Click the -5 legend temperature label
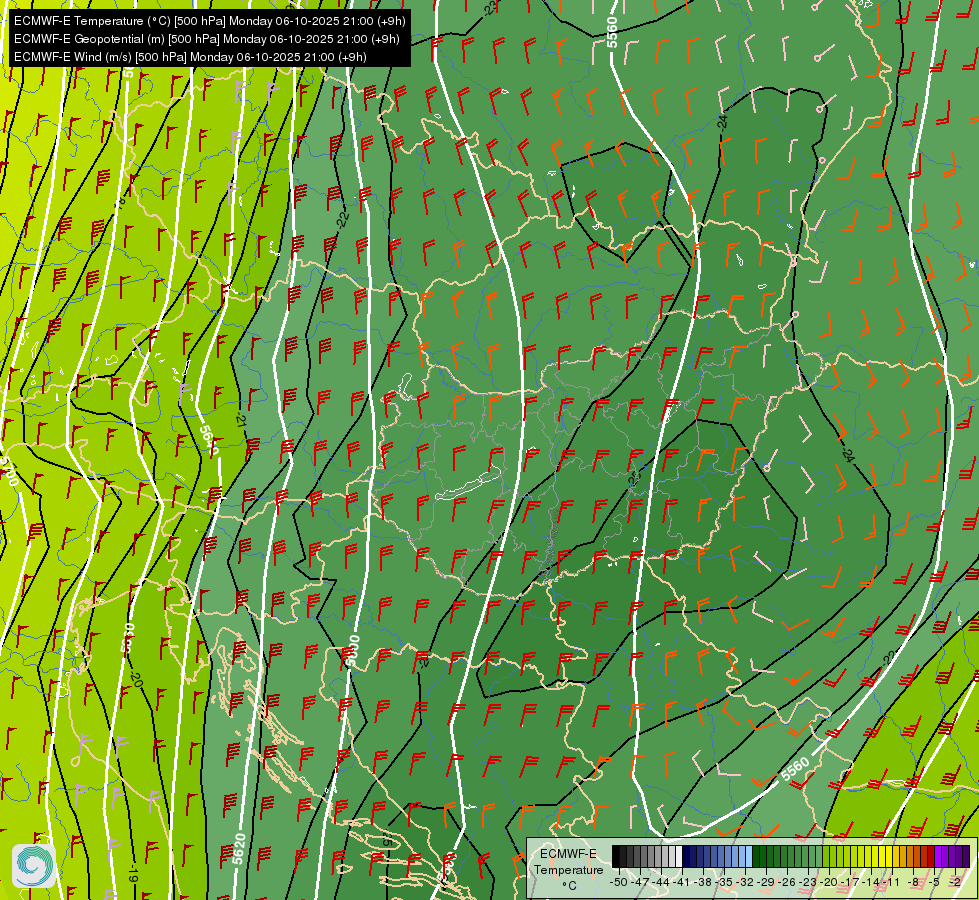 point(934,882)
